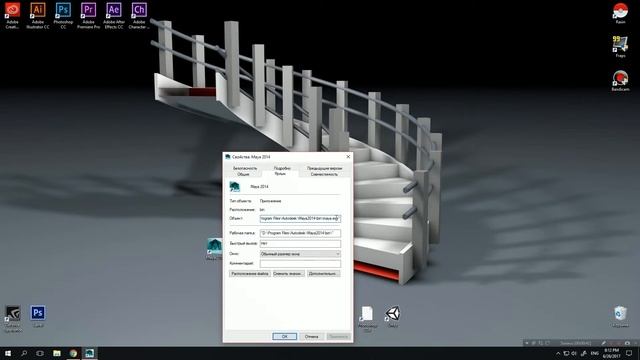Click the Maya icon inside properties dialog

235,187
